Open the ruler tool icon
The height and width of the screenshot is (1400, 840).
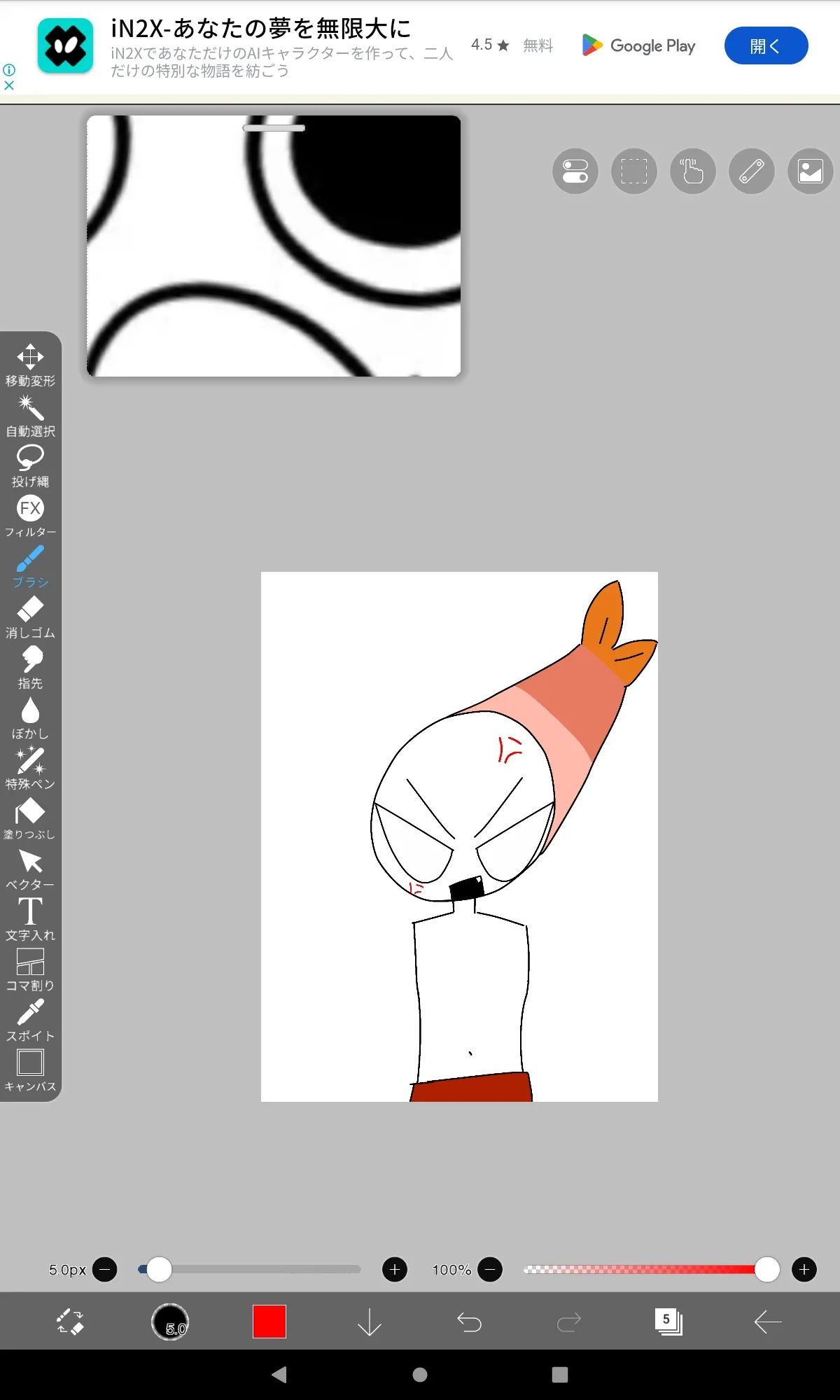[x=752, y=171]
